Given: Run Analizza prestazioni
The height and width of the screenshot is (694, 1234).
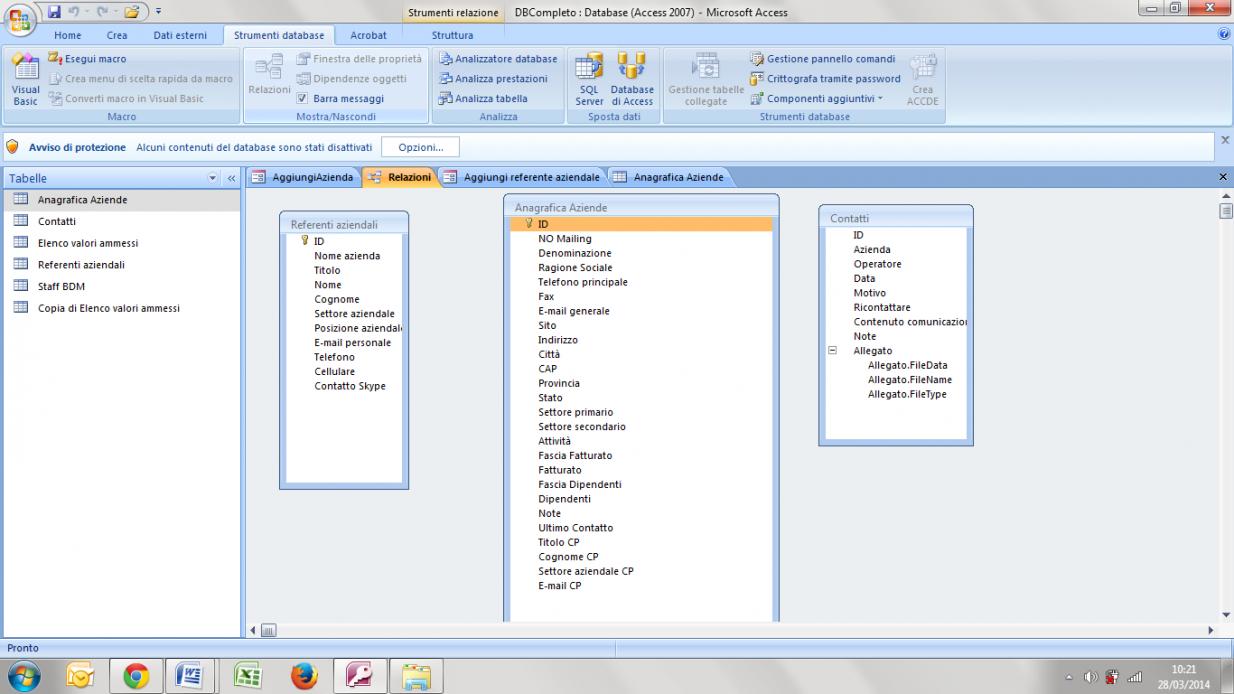Looking at the screenshot, I should pos(493,79).
